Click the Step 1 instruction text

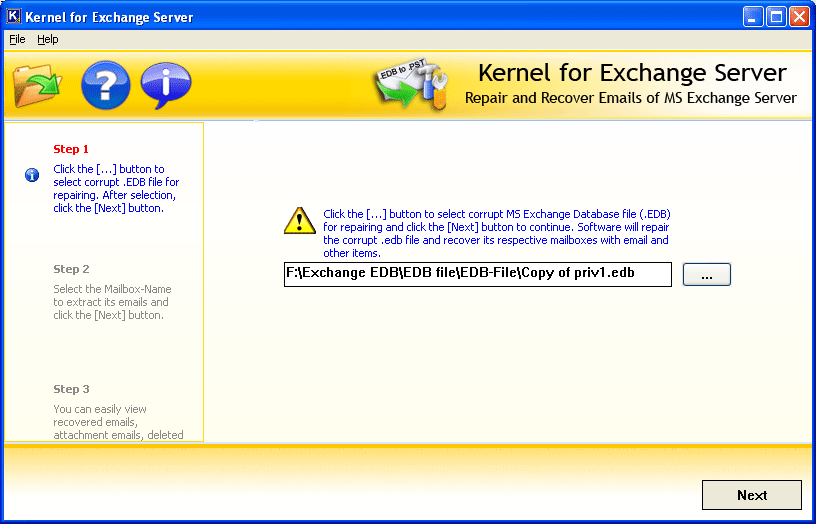116,188
